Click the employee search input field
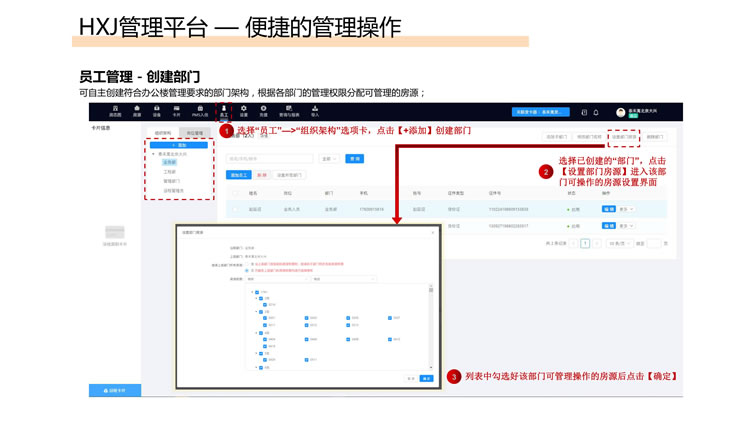The width and height of the screenshot is (750, 422). pyautogui.click(x=269, y=158)
